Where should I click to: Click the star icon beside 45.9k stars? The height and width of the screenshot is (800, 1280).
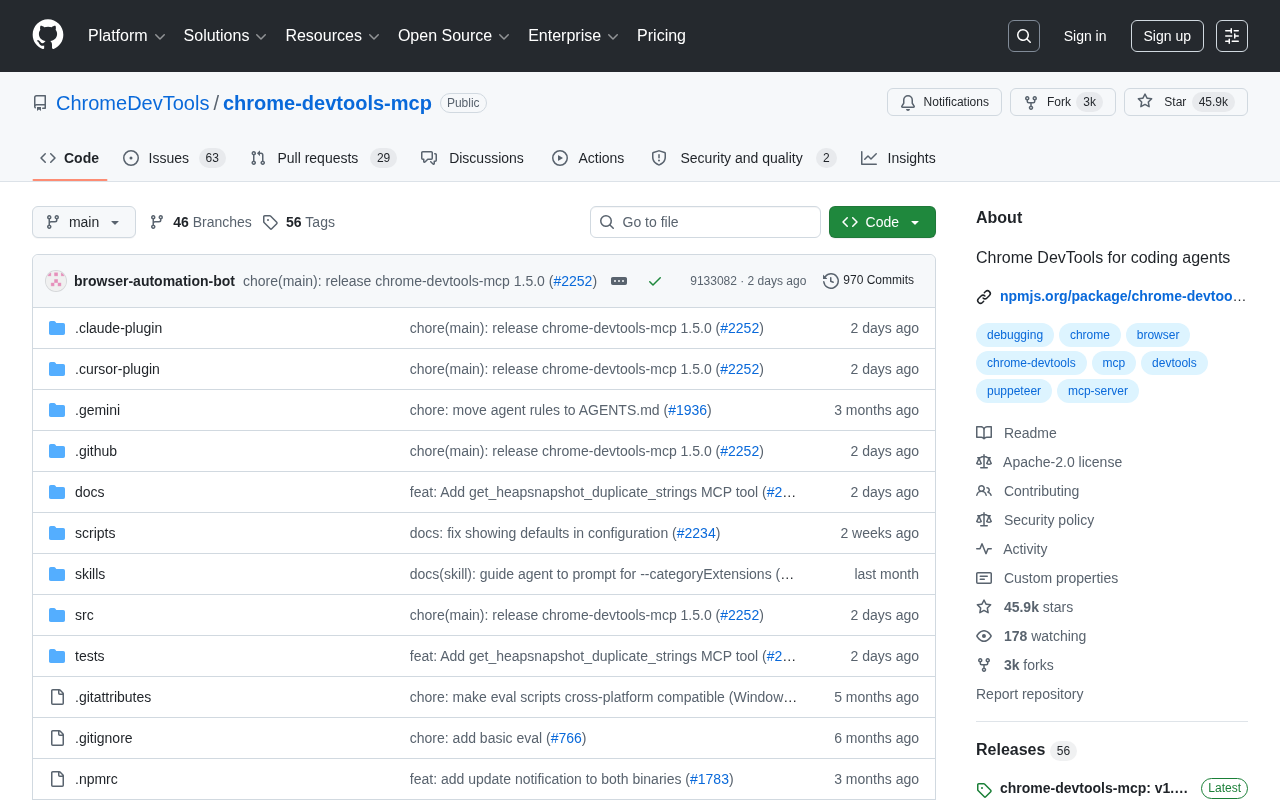(984, 607)
